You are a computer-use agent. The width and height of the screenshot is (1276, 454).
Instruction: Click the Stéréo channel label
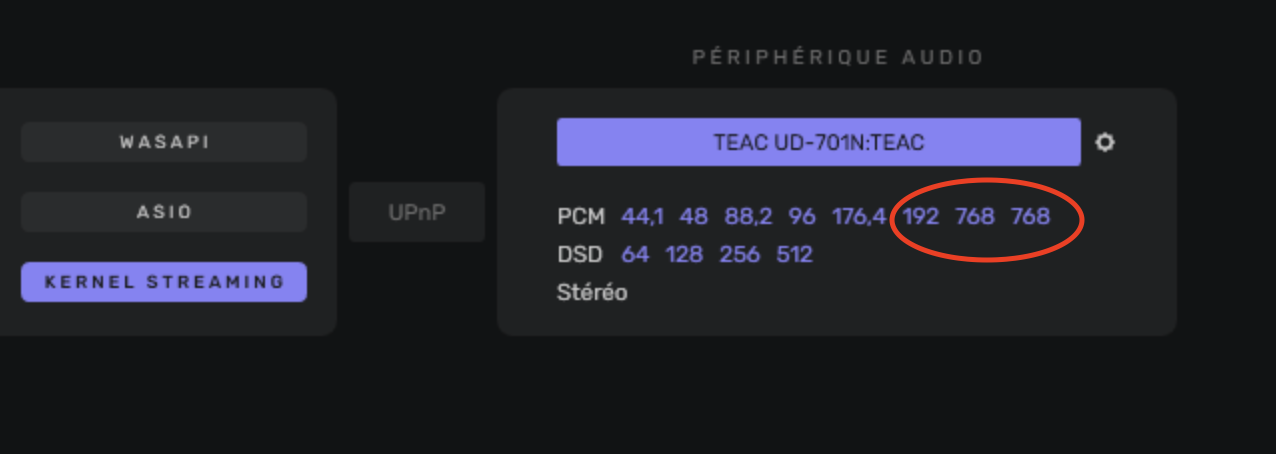coord(592,293)
